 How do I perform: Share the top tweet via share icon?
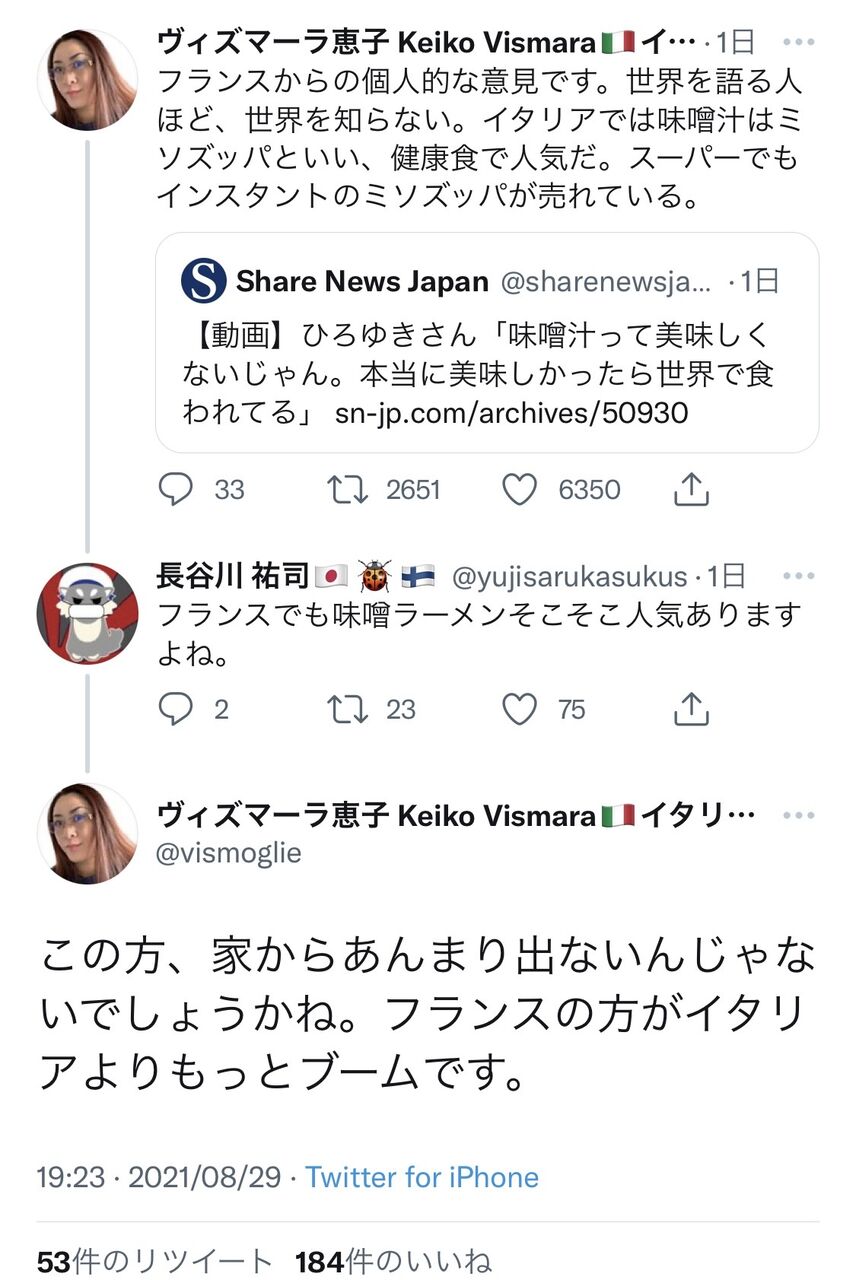691,488
